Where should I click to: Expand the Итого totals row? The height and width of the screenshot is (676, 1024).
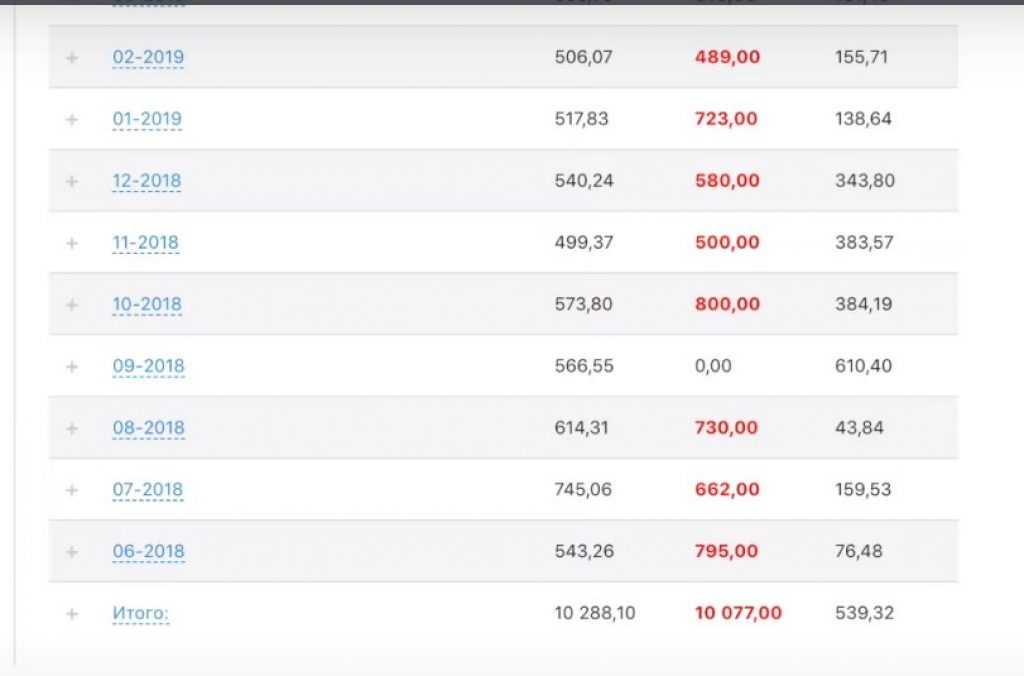[71, 614]
